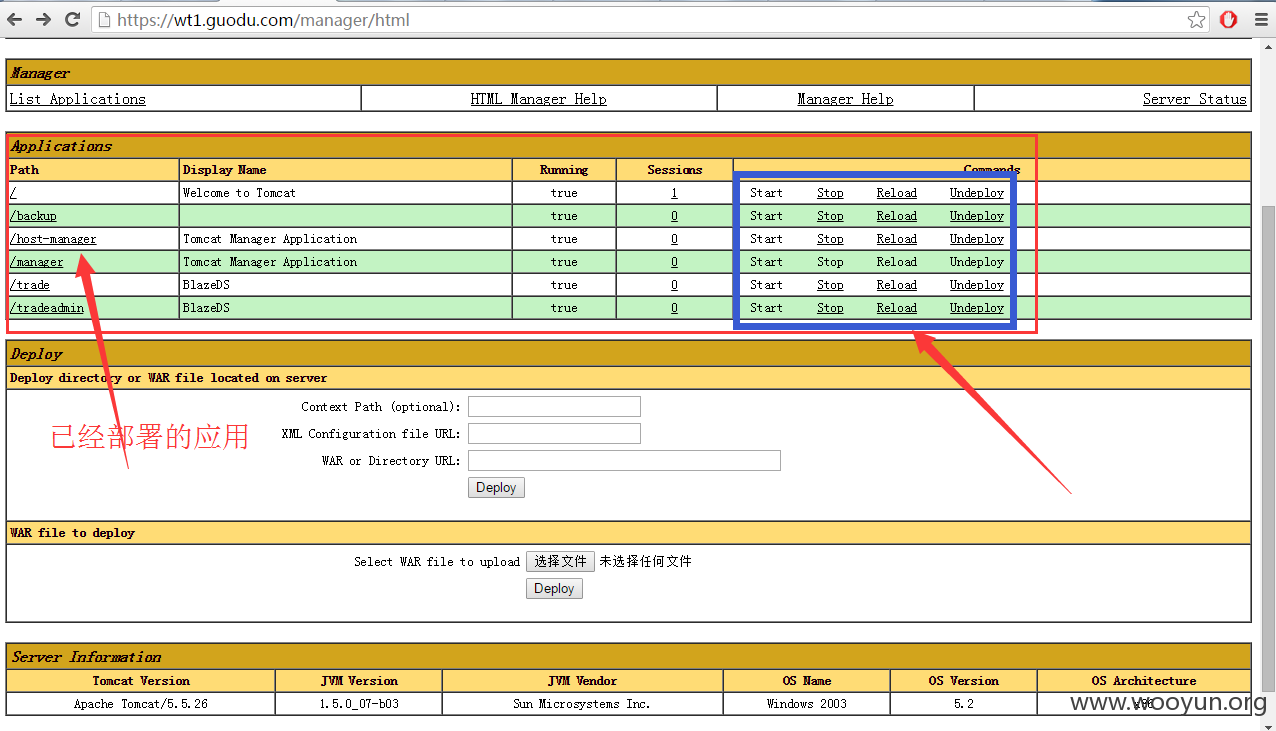Click Deploy under WAR or Directory URL
1276x731 pixels.
click(x=496, y=488)
